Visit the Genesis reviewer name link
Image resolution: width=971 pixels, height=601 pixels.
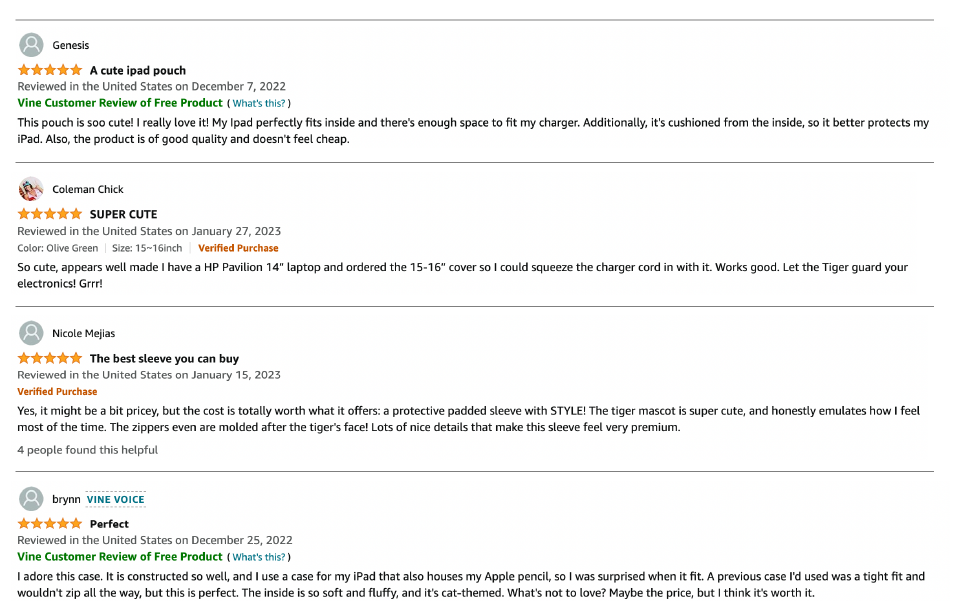[71, 45]
